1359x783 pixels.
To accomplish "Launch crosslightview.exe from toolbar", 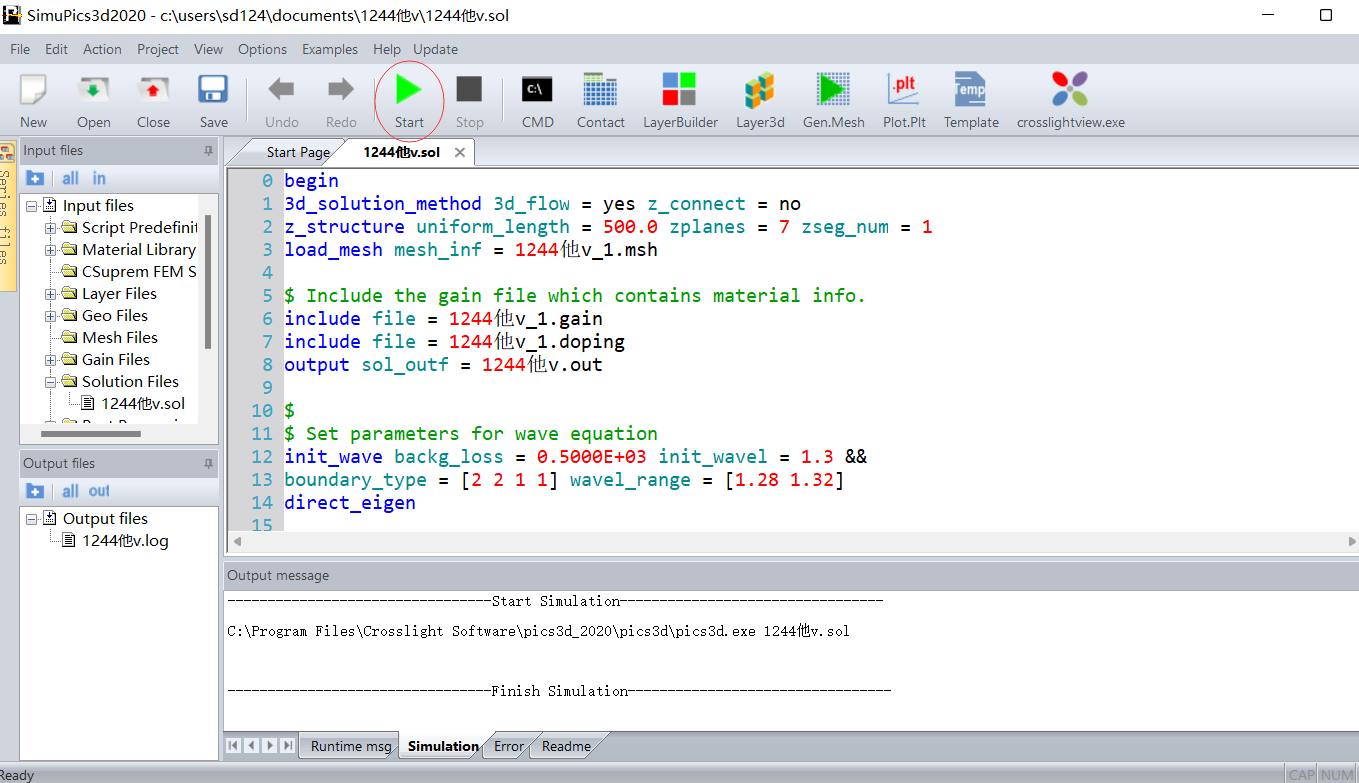I will tap(1070, 91).
